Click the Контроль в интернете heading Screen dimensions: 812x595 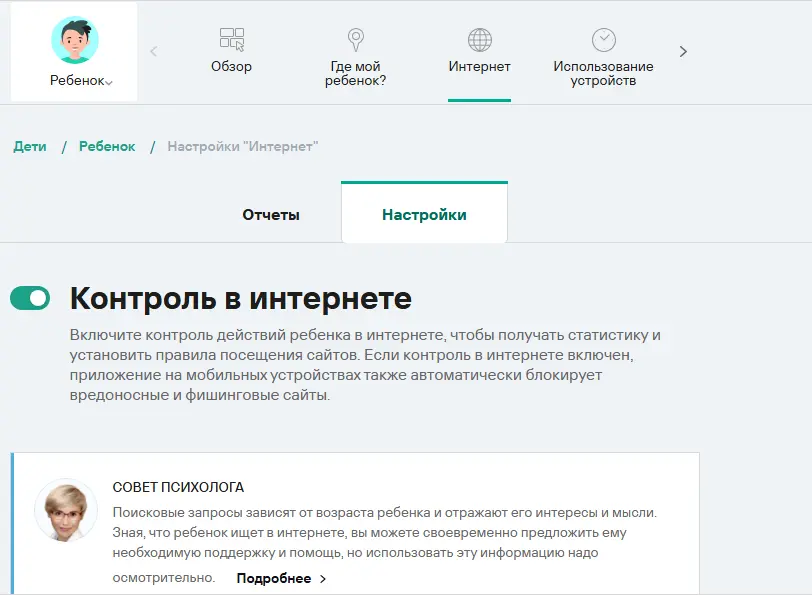click(x=241, y=298)
